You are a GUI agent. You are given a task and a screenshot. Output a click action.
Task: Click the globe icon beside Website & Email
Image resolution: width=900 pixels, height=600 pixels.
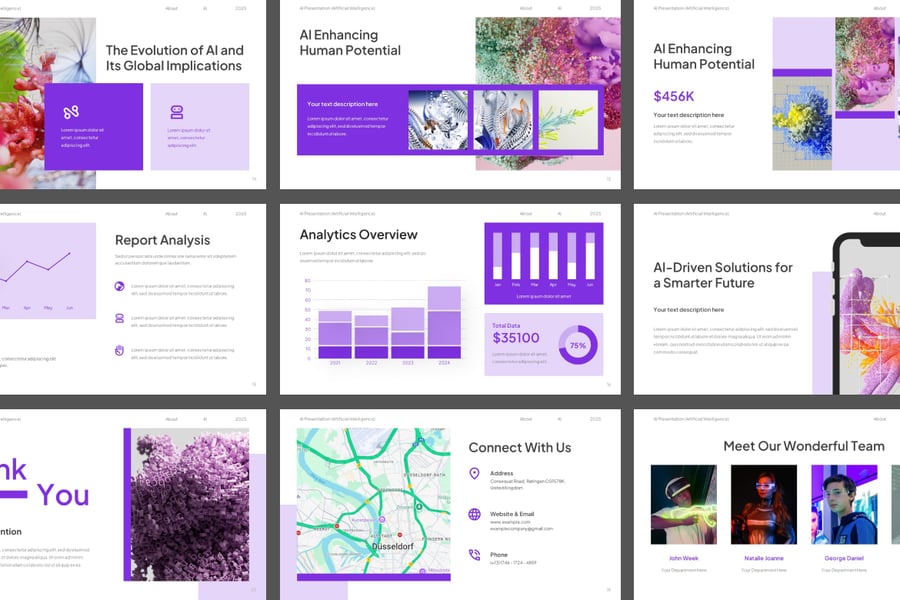474,514
